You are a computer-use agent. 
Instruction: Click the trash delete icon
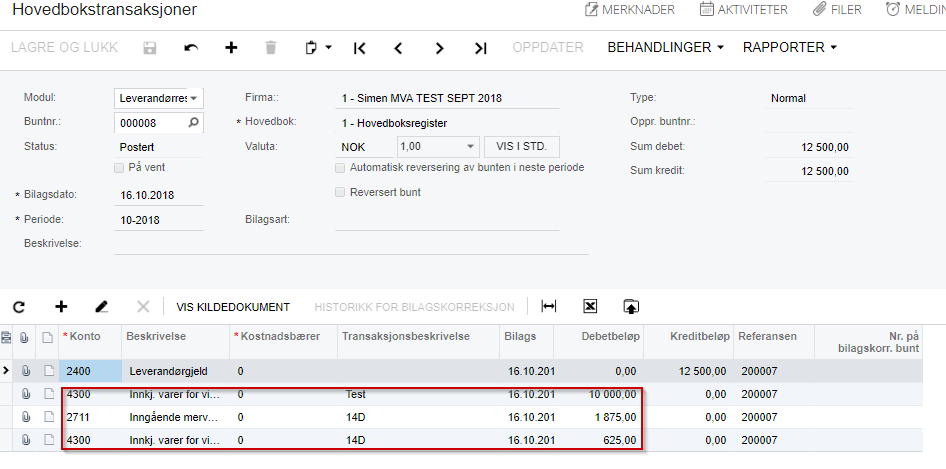coord(271,48)
